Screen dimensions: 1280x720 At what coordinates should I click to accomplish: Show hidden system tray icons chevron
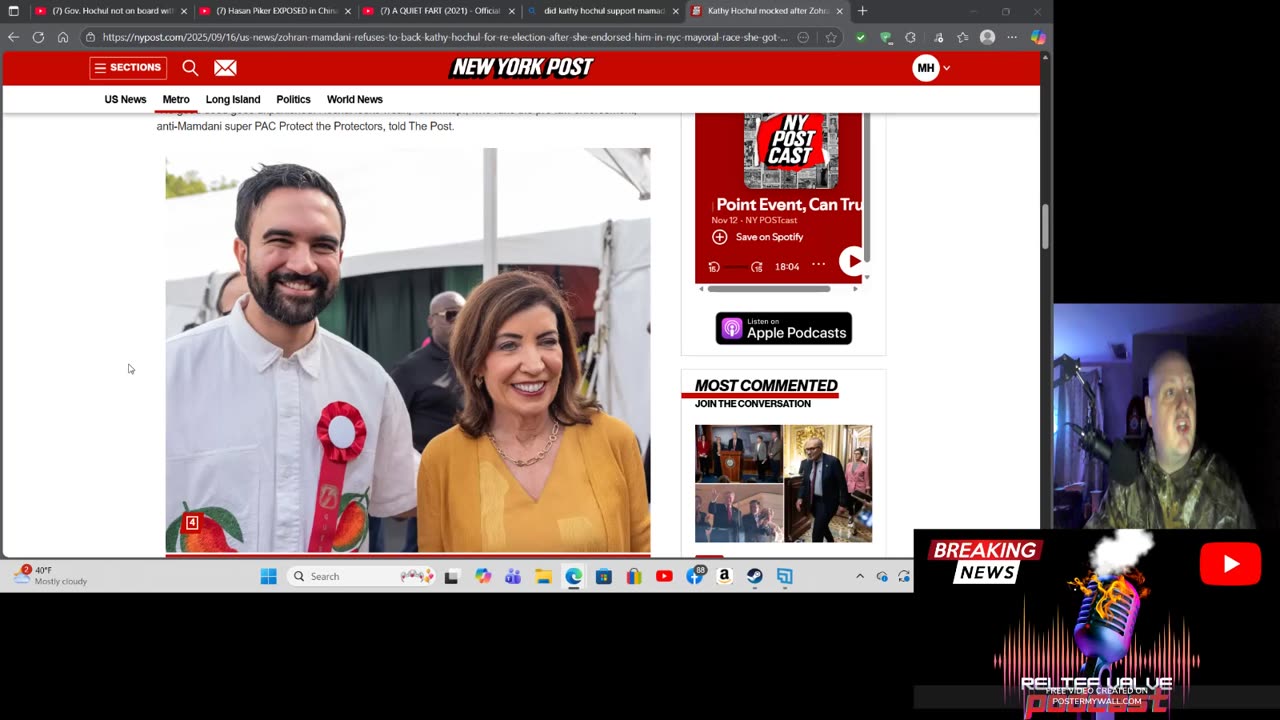[859, 576]
